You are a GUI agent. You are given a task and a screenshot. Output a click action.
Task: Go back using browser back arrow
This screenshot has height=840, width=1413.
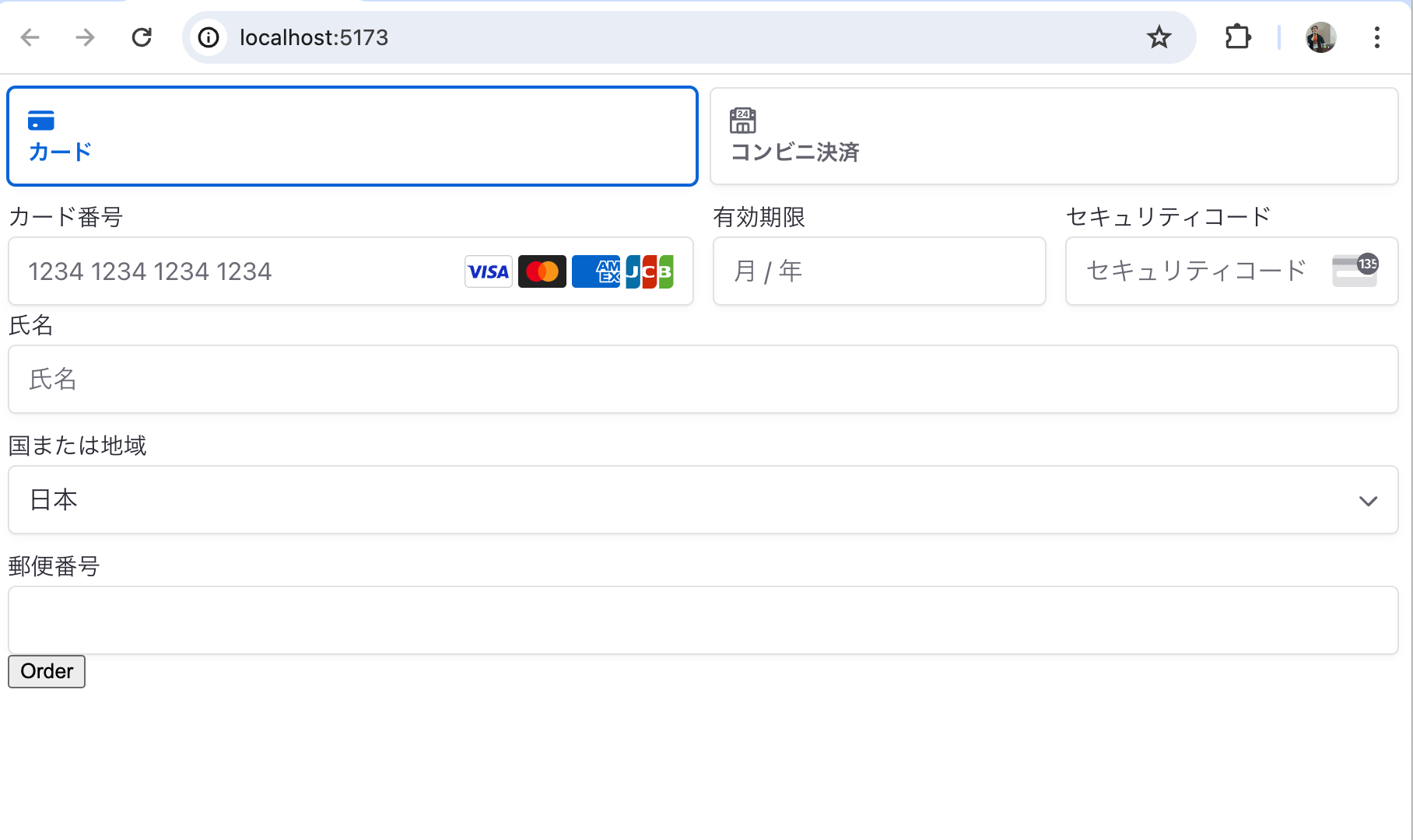coord(30,37)
